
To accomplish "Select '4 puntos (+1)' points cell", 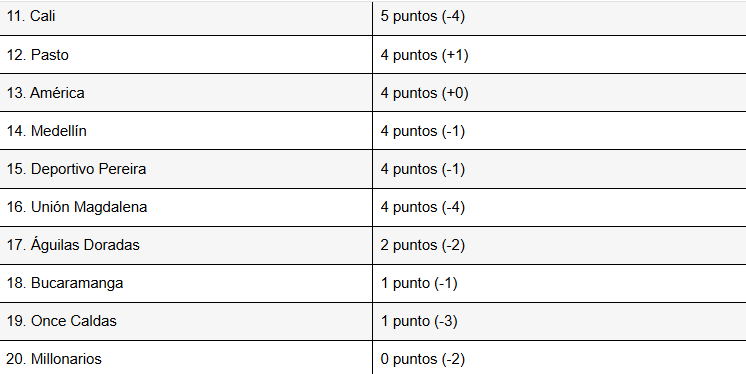I will (560, 55).
